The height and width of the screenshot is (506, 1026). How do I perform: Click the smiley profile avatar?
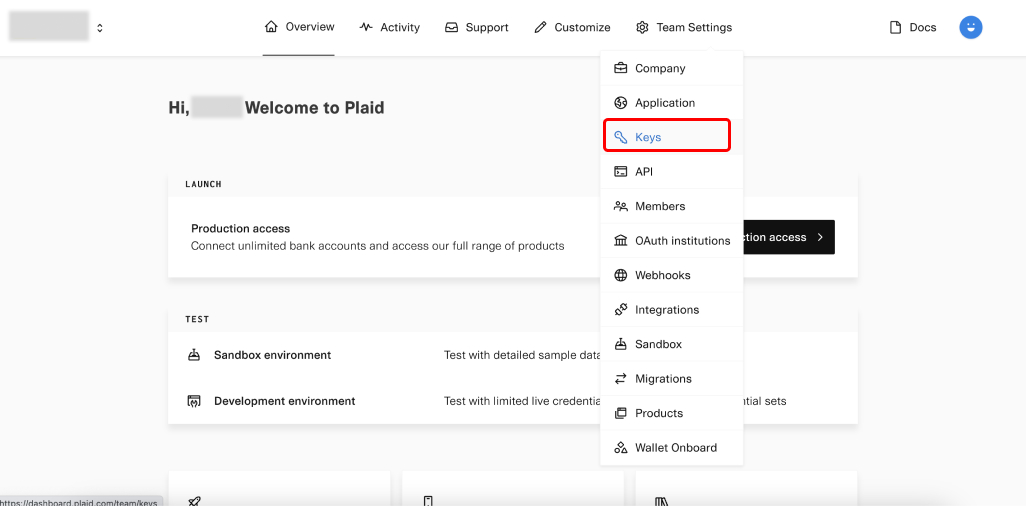[970, 27]
